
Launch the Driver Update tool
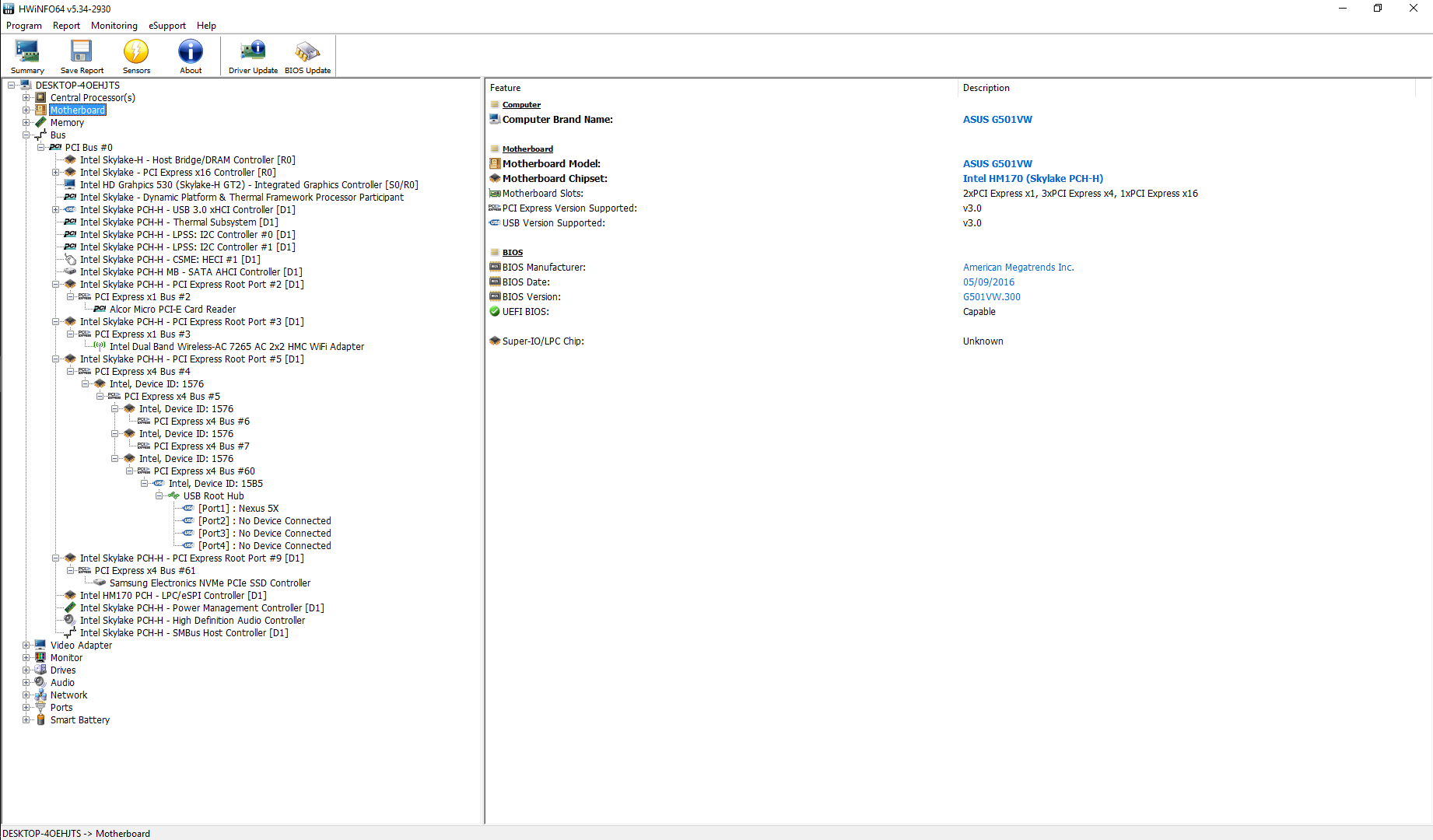(x=253, y=57)
